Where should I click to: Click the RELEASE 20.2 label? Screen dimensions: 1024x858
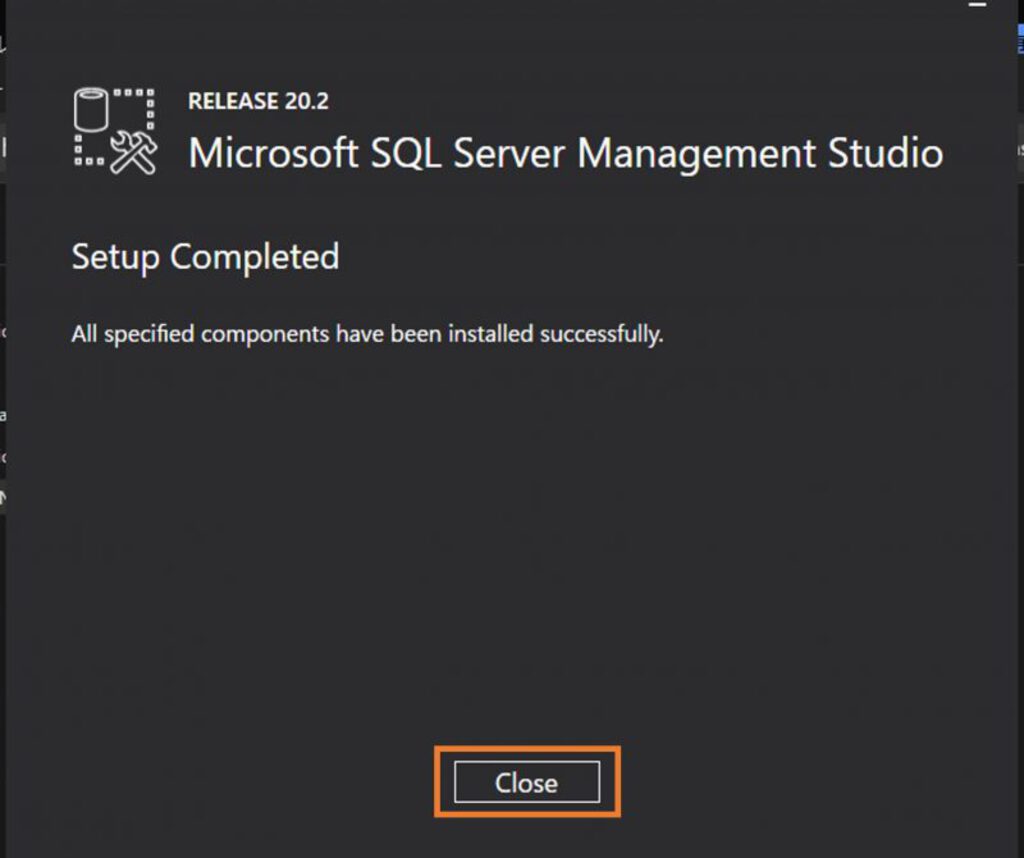(x=259, y=101)
